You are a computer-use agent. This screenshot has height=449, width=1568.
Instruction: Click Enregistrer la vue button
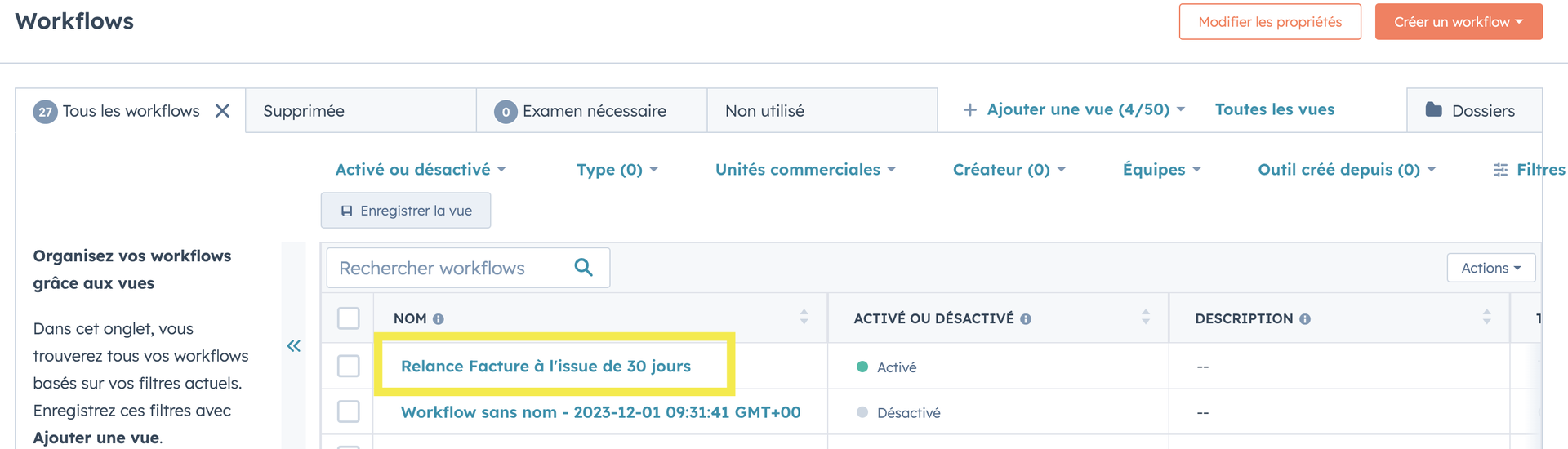tap(406, 211)
